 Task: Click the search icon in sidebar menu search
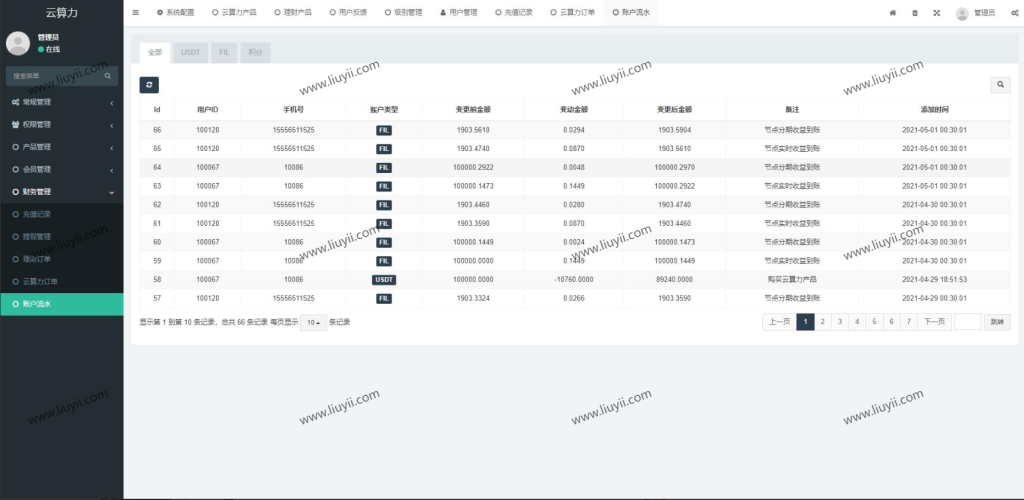click(108, 76)
